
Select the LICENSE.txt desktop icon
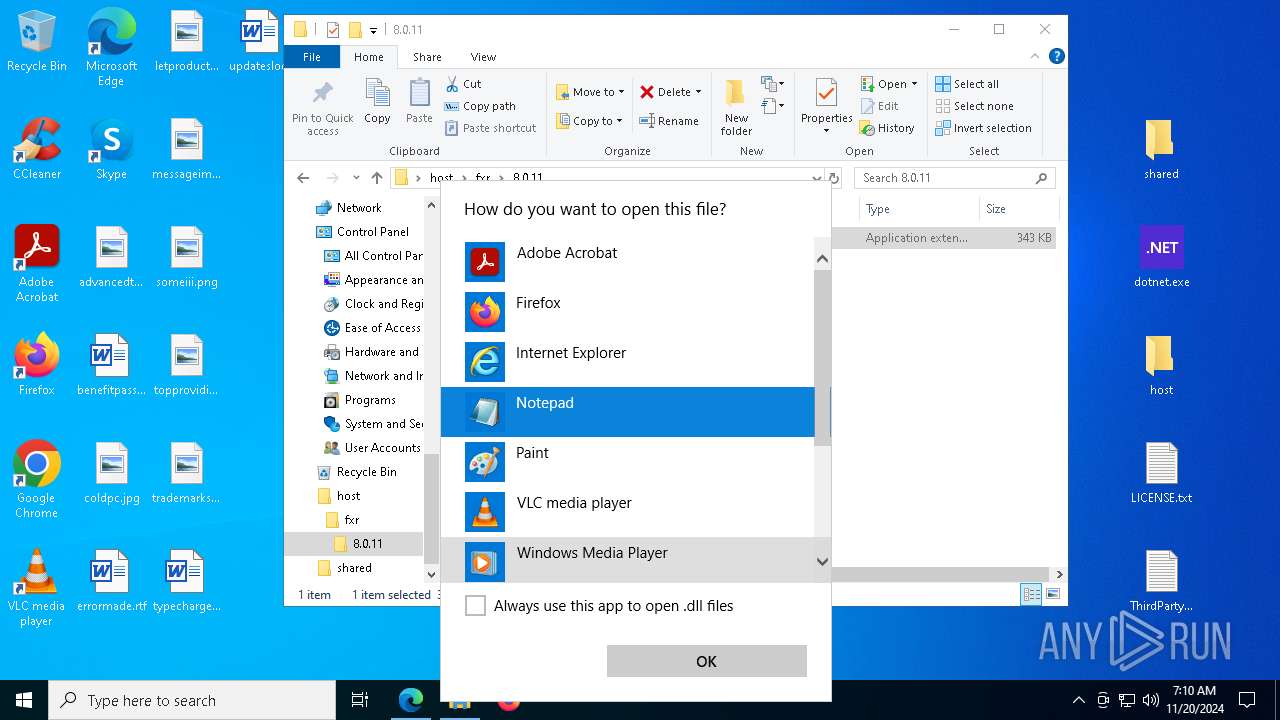[x=1161, y=473]
